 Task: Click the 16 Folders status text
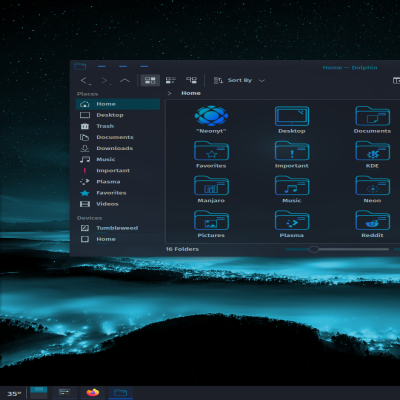pyautogui.click(x=182, y=249)
